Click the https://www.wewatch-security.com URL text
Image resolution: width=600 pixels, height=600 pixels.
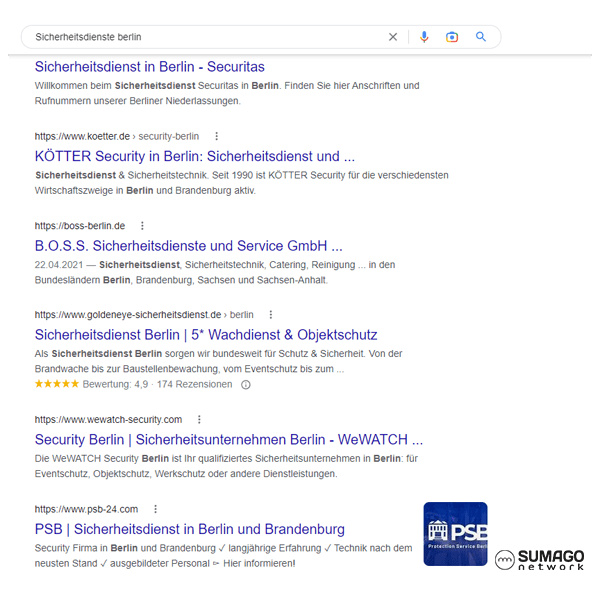tap(108, 419)
